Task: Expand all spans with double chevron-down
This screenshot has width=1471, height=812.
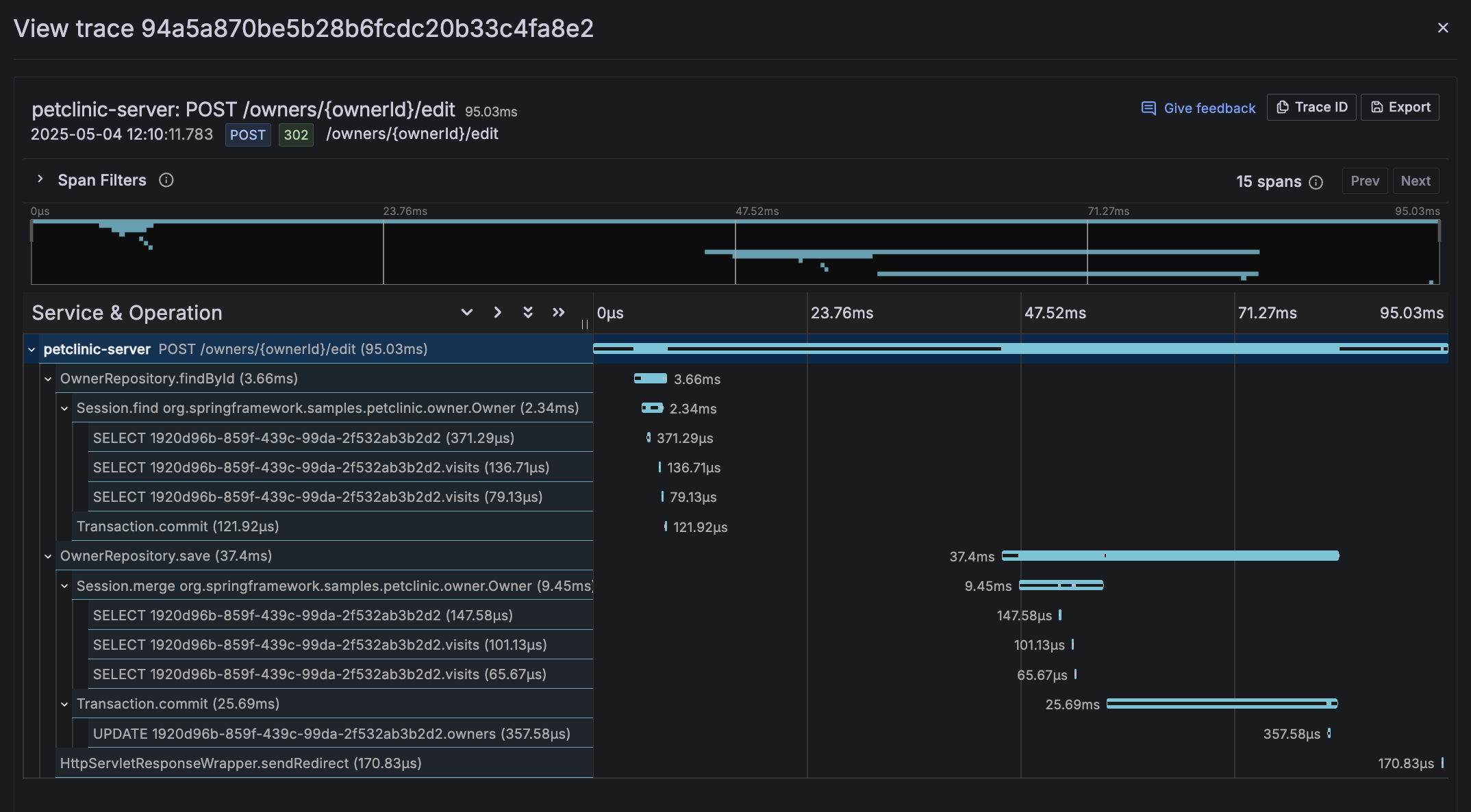Action: tap(528, 312)
